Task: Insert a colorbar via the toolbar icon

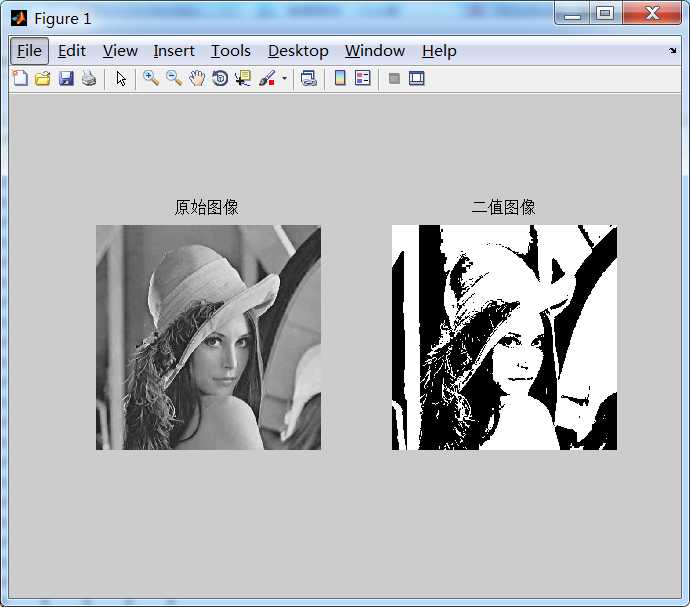Action: click(x=340, y=78)
